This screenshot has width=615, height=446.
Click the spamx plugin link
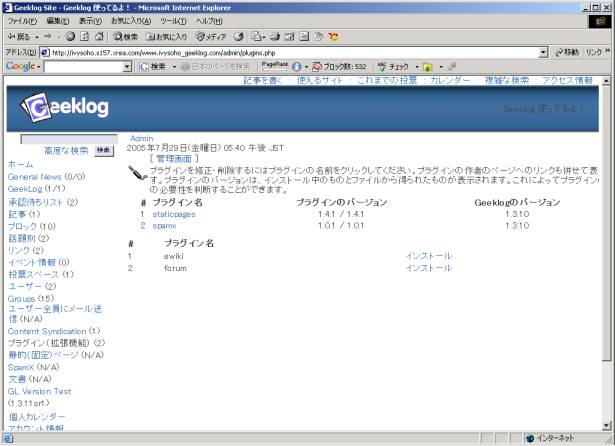pos(164,226)
